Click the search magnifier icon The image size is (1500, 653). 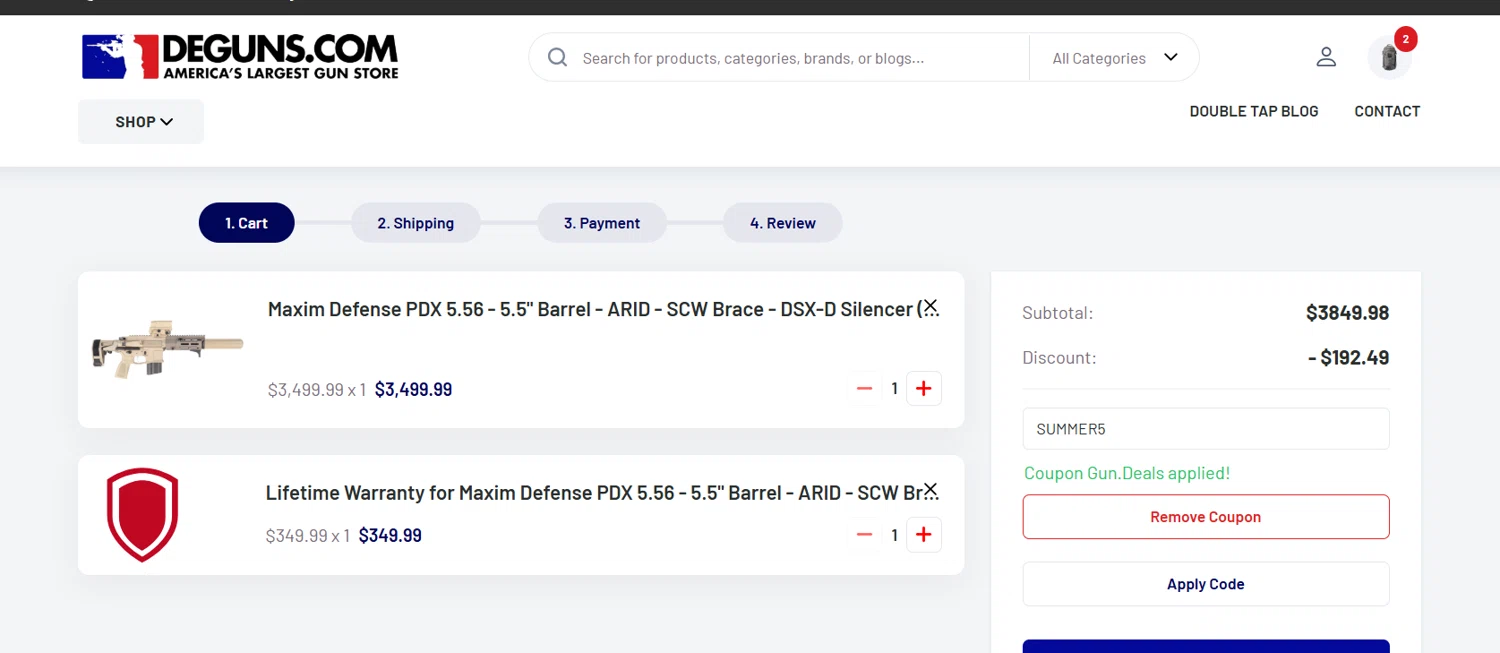click(x=557, y=58)
